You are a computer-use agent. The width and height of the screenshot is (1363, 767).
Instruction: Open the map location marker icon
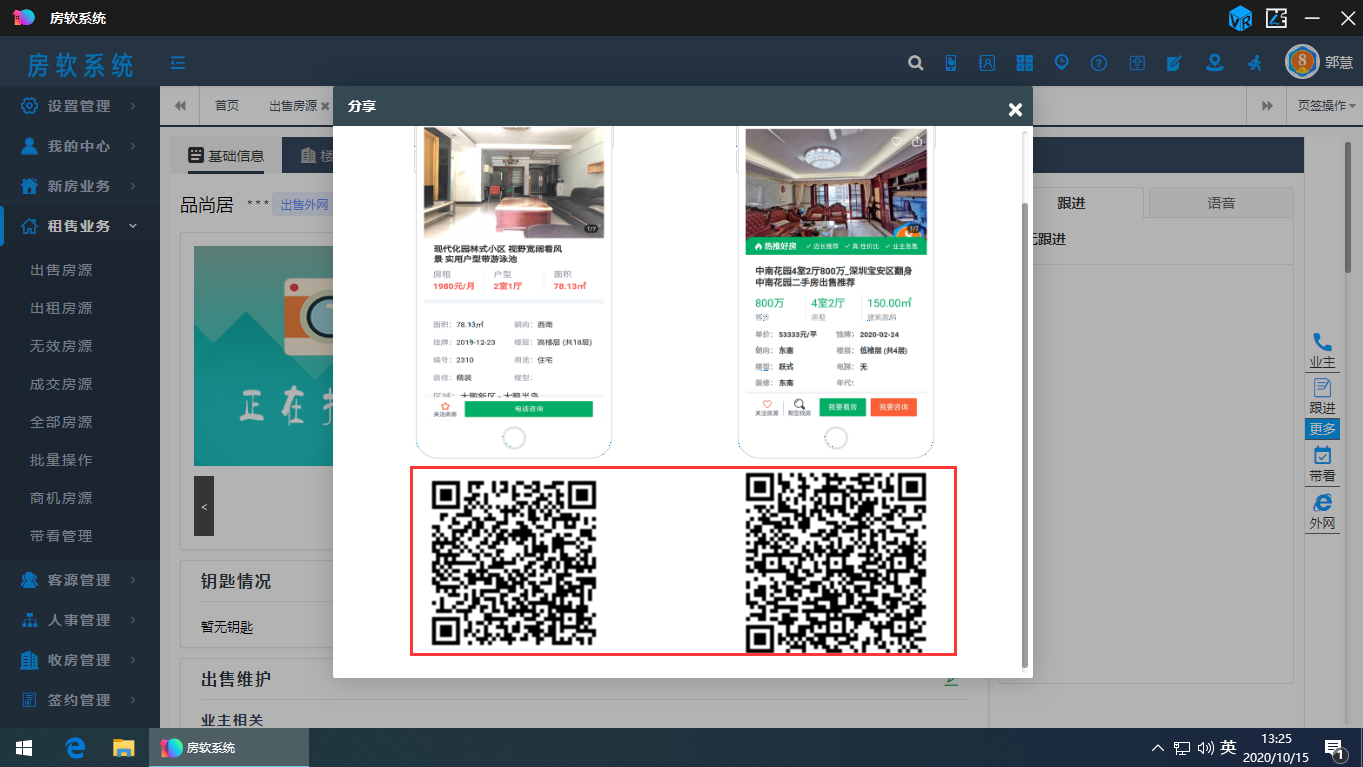(x=1214, y=63)
